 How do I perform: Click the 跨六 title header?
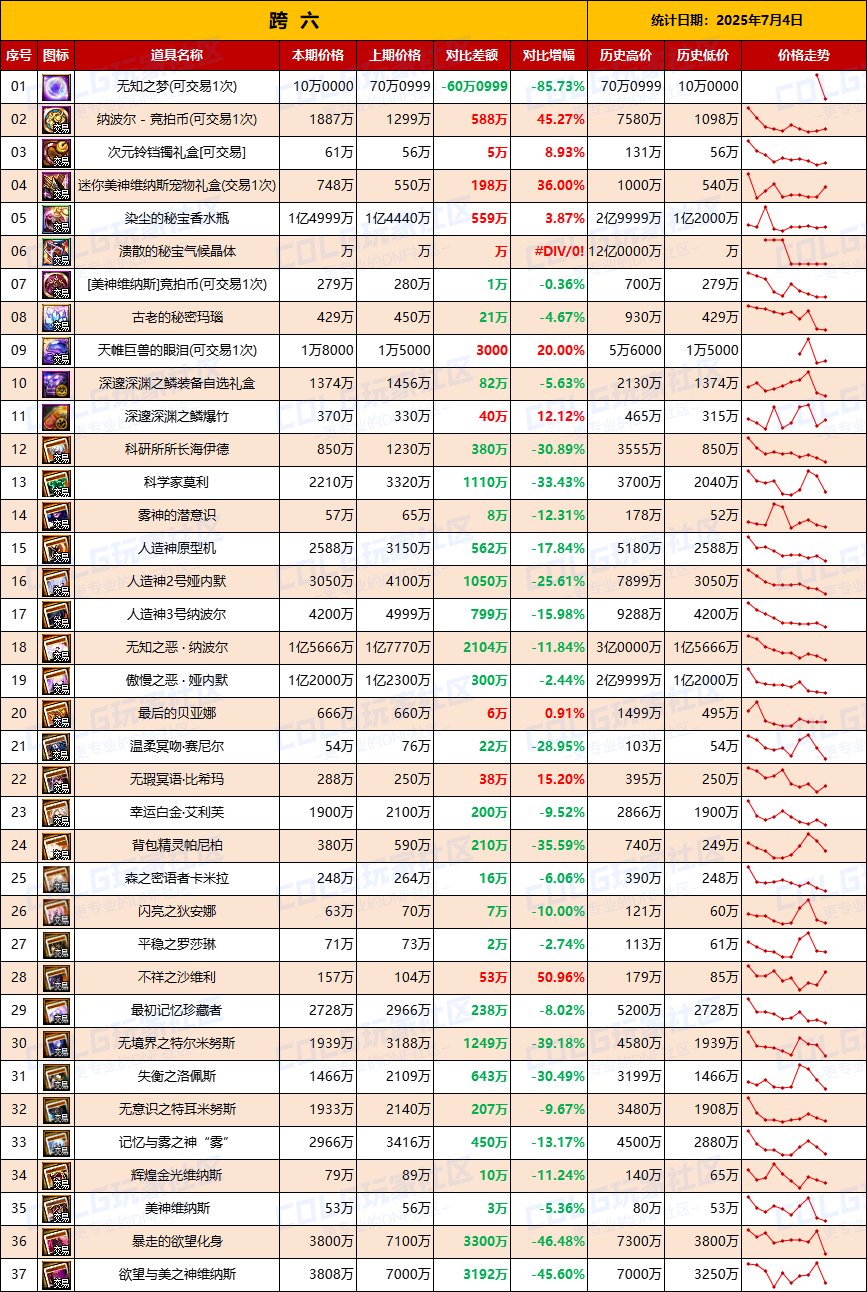pyautogui.click(x=294, y=20)
